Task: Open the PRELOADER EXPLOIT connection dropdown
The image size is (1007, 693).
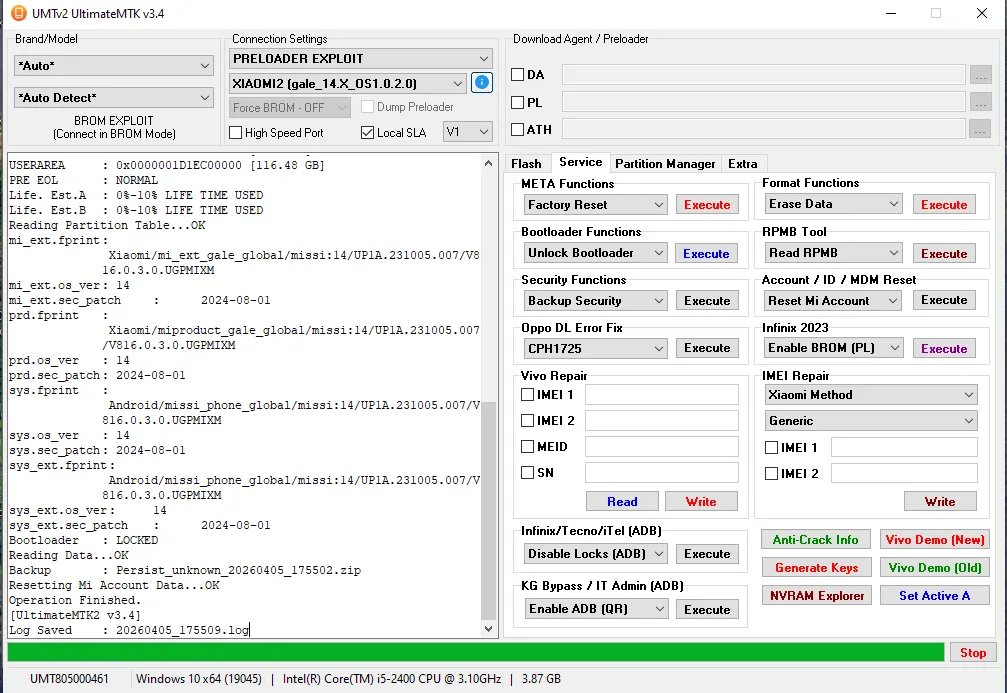Action: click(x=361, y=59)
